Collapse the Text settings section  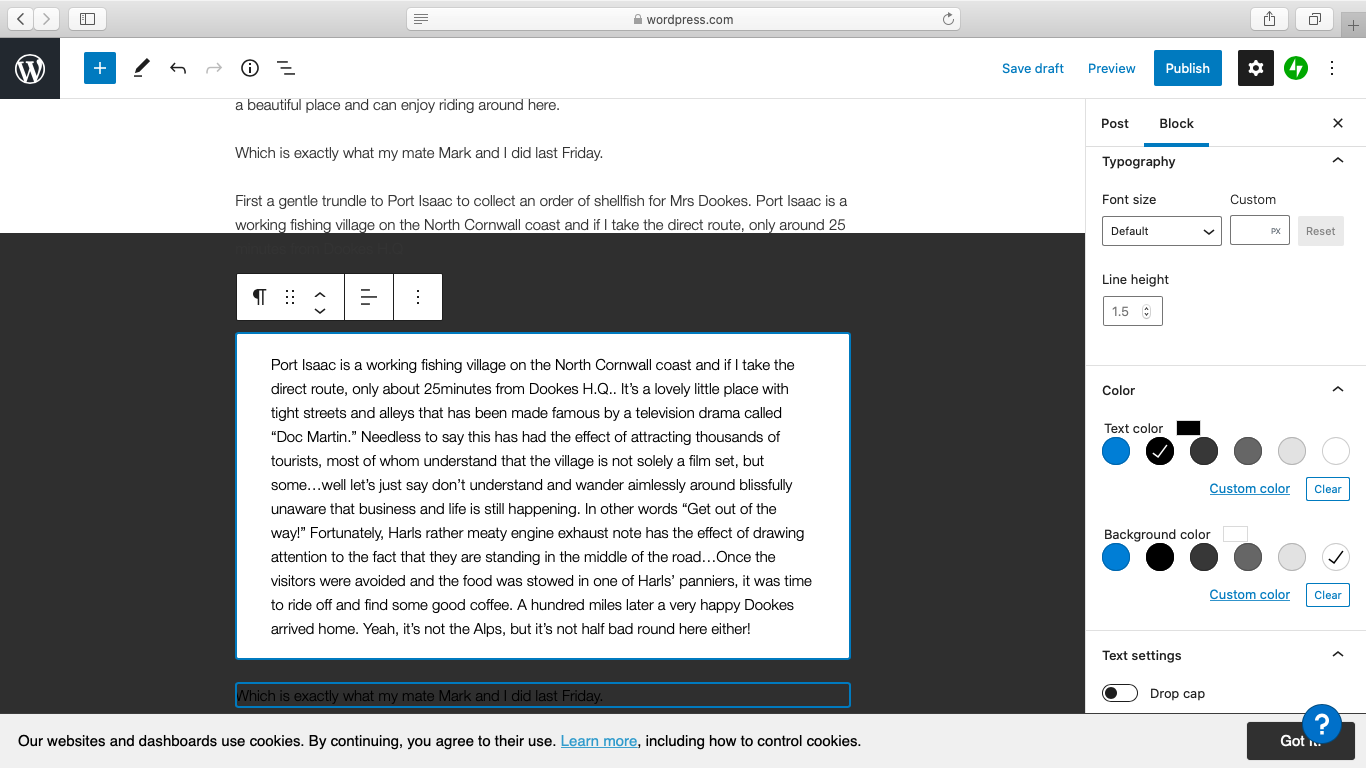pos(1338,655)
